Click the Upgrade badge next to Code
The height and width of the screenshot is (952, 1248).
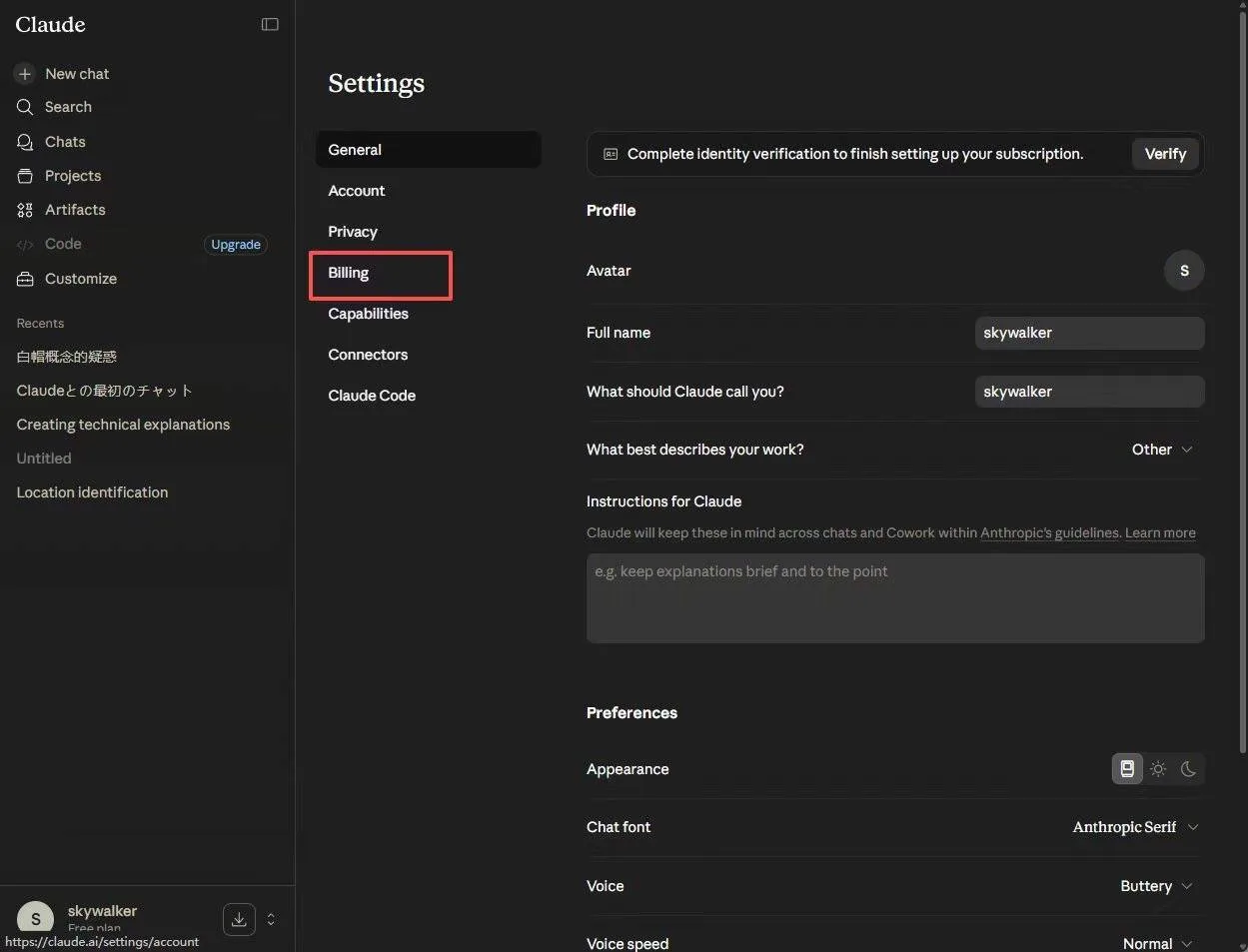click(236, 245)
